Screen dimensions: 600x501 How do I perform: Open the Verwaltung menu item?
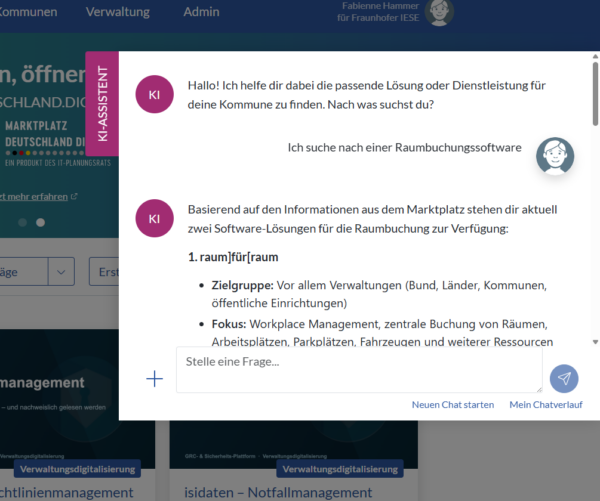118,12
